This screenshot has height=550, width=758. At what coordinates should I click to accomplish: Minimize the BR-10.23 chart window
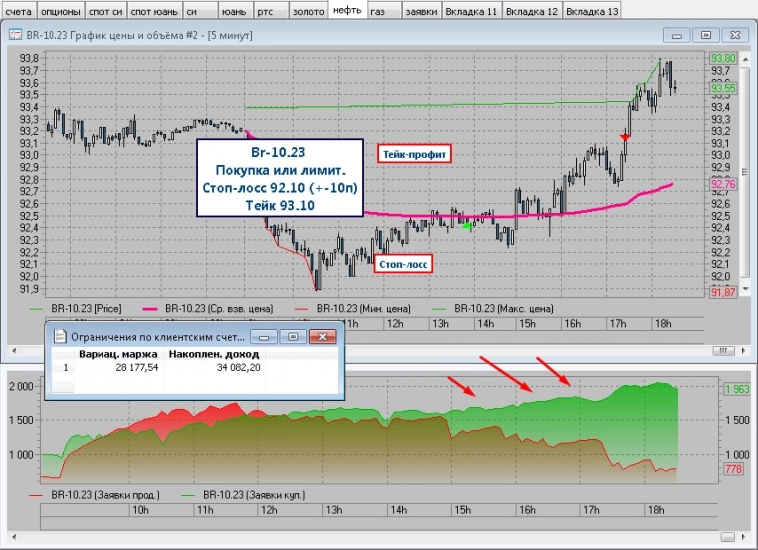(x=676, y=35)
